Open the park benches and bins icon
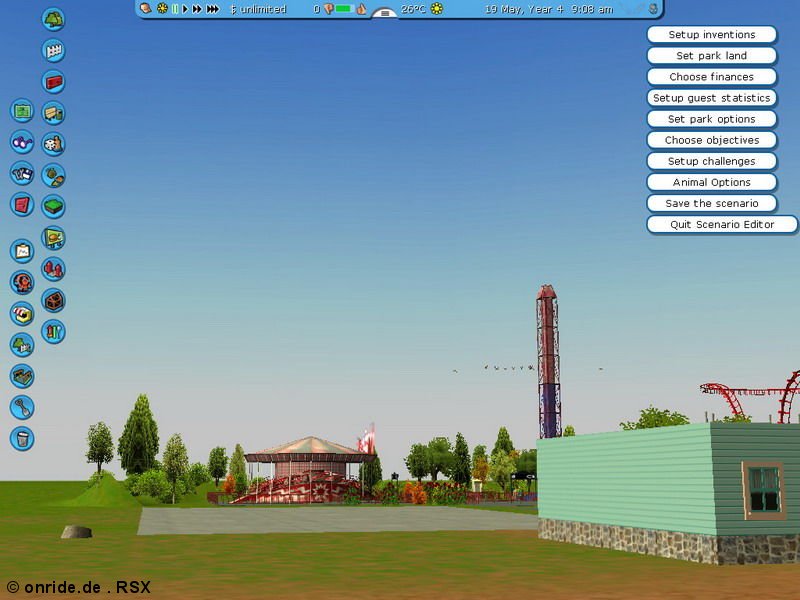This screenshot has height=600, width=800. (53, 113)
